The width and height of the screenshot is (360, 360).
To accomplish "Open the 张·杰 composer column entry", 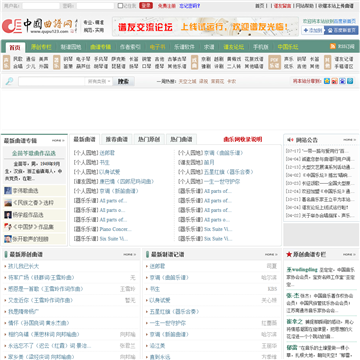I will (293, 295).
